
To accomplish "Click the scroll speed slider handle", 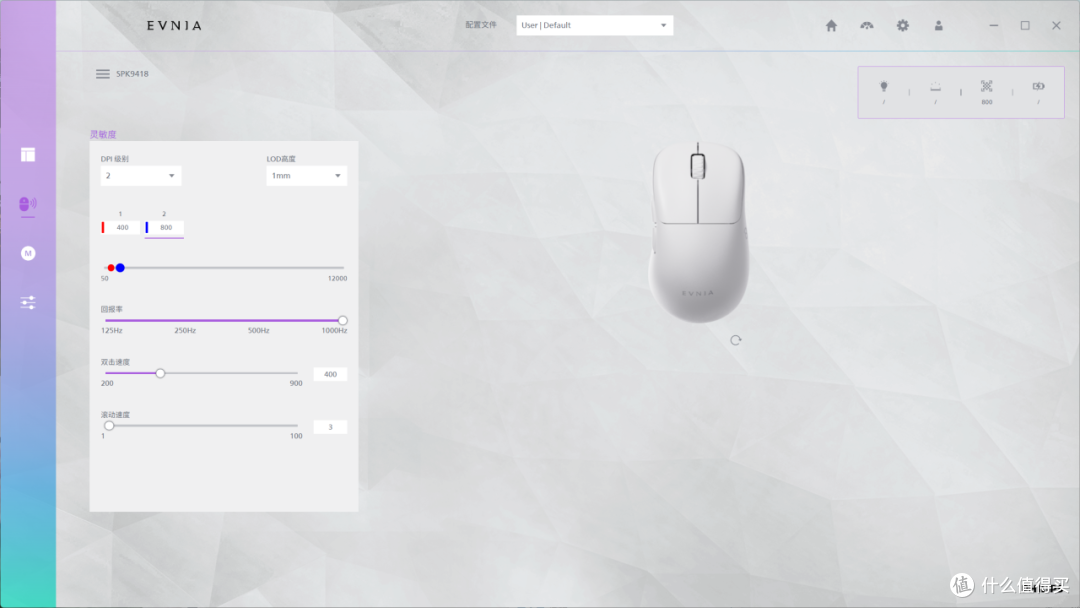I will point(109,426).
